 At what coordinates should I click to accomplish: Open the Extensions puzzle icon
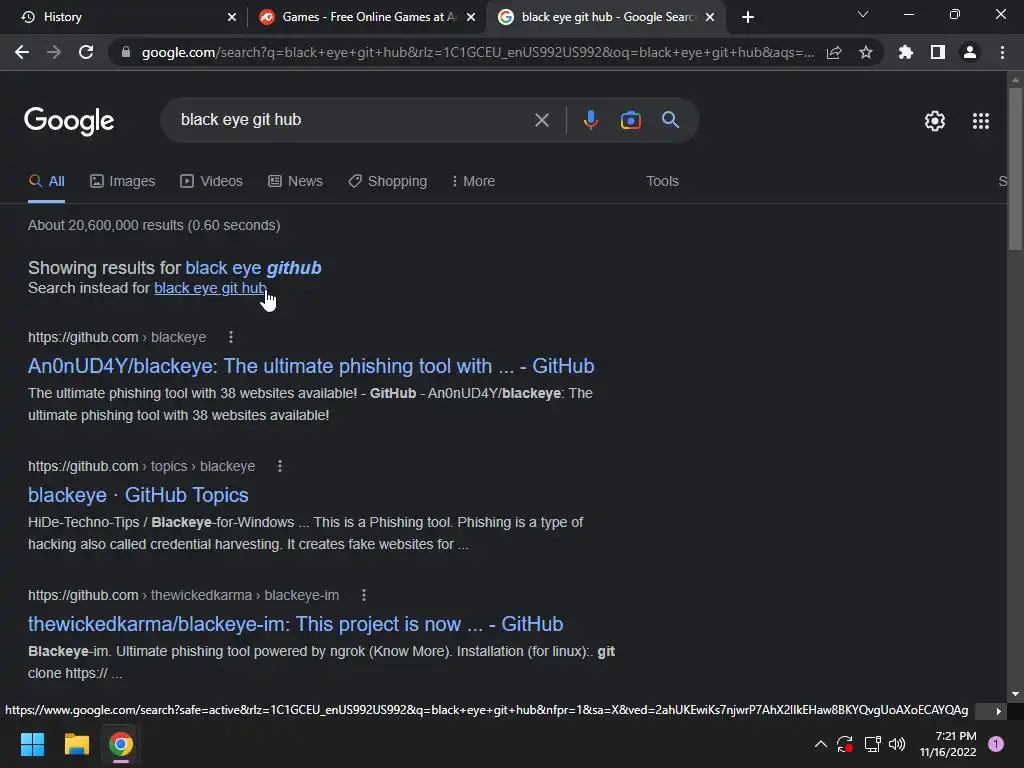point(906,52)
